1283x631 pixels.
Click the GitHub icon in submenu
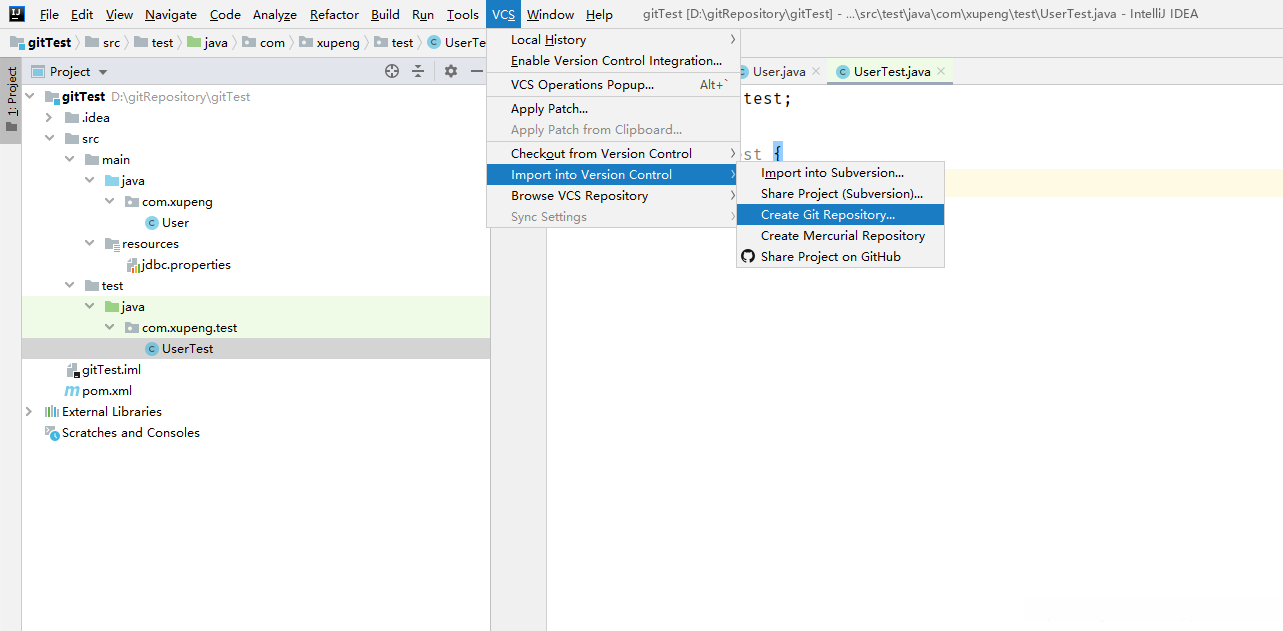point(748,257)
